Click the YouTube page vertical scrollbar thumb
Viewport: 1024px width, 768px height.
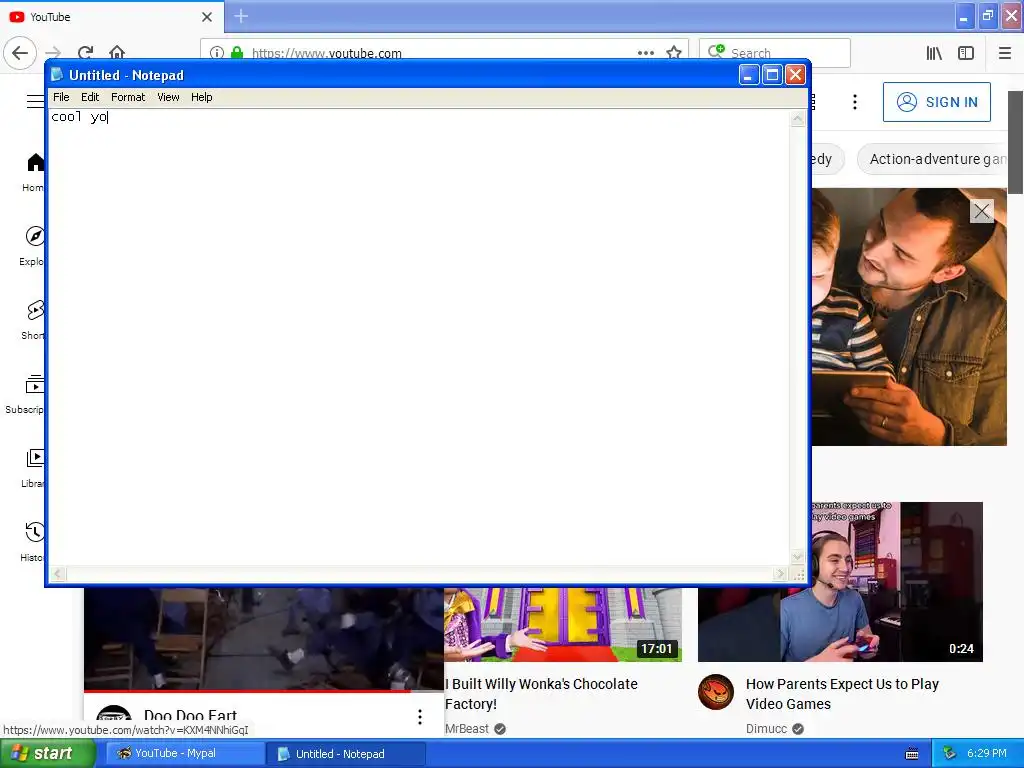[x=1016, y=142]
